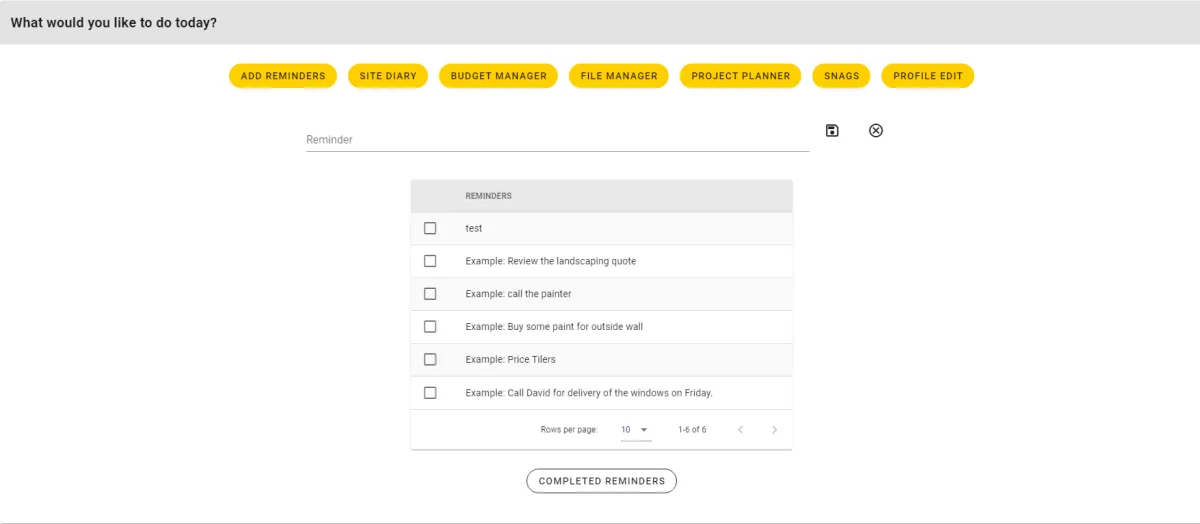Mark 'call the painter' reminder as done

430,294
